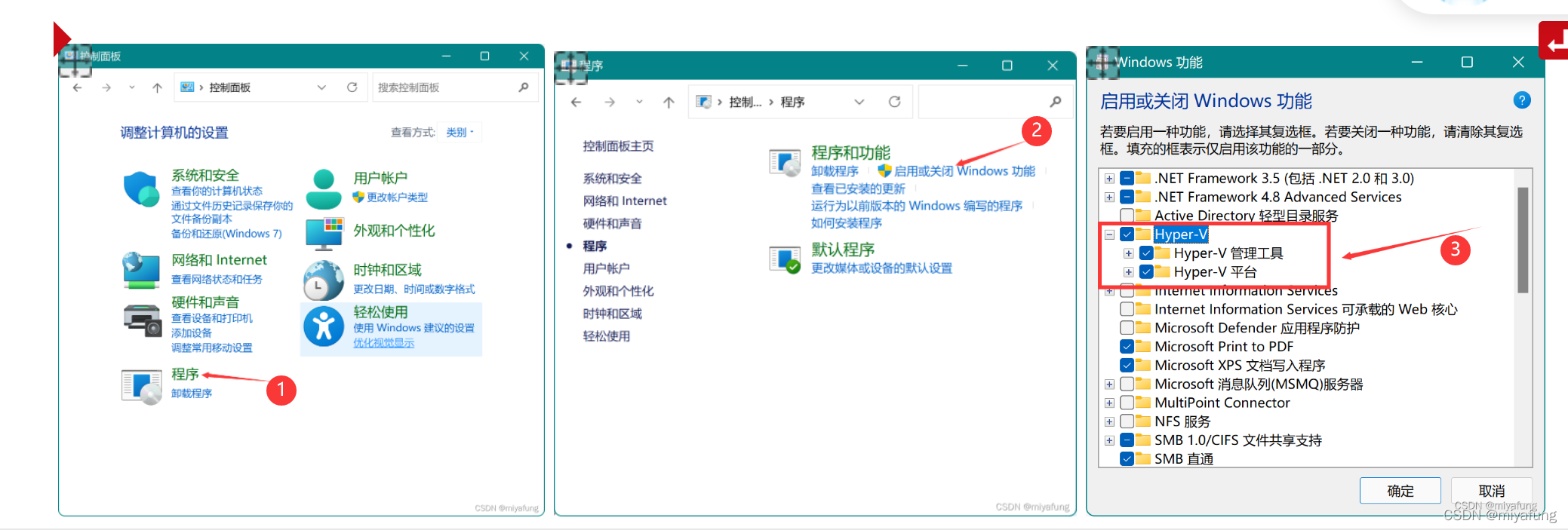Screen dimensions: 1568x530
Task: Expand the Hyper-V 管理工具 node
Action: point(1129,253)
